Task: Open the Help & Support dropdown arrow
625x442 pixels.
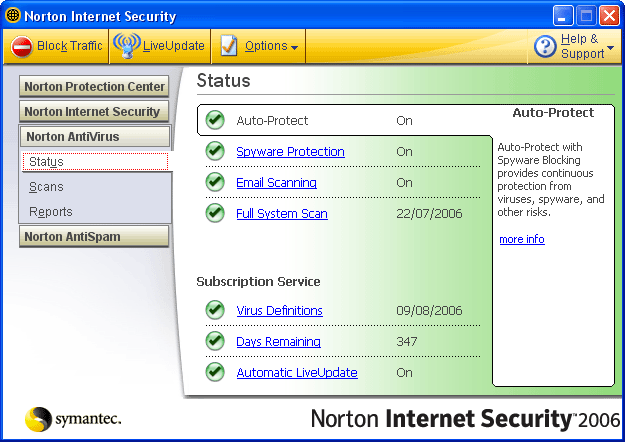Action: click(x=610, y=48)
